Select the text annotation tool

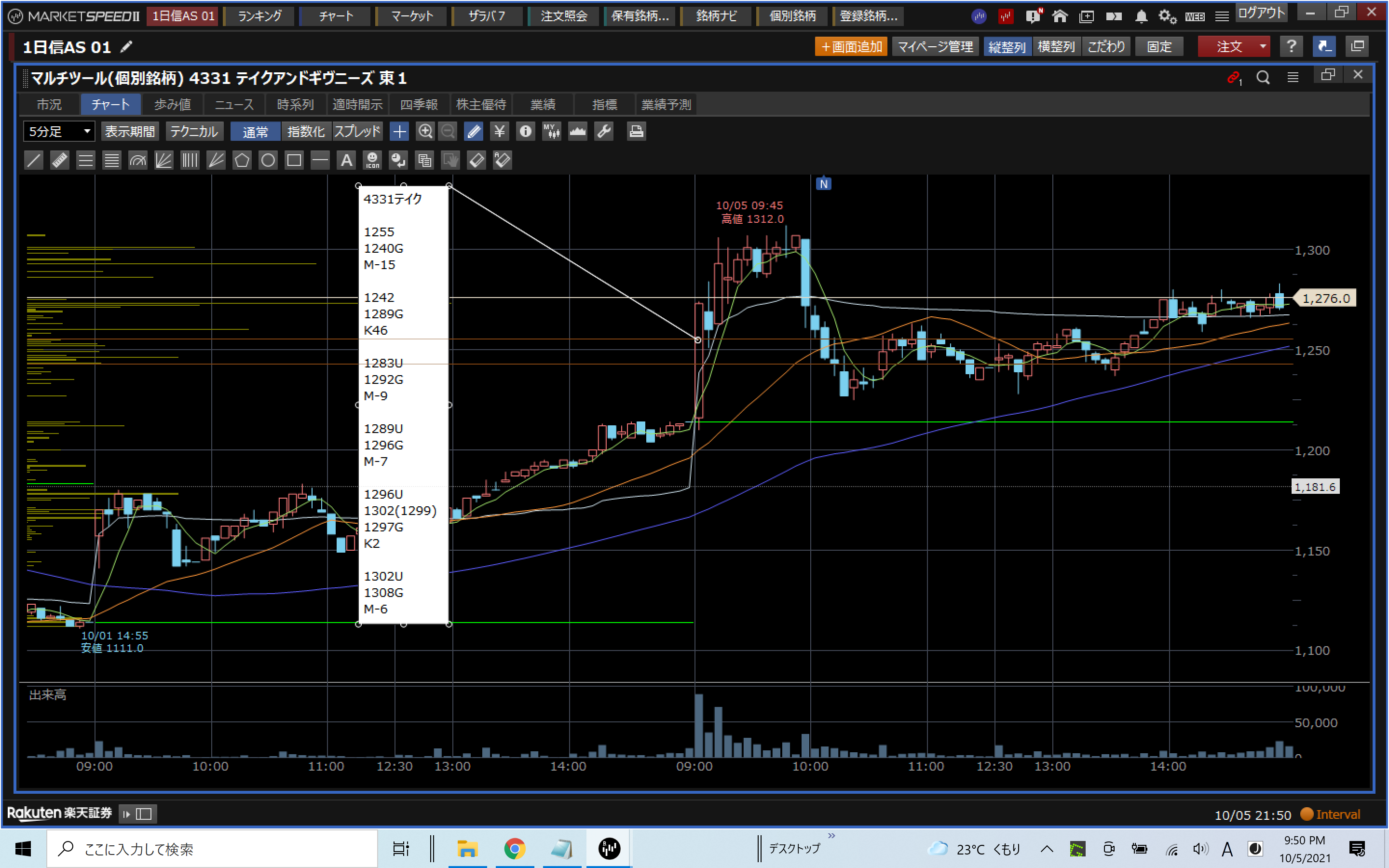point(346,160)
